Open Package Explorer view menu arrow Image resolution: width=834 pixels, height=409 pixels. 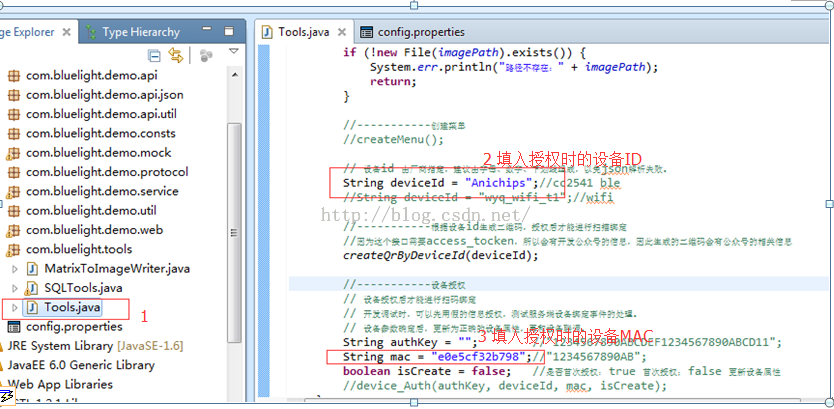click(233, 52)
